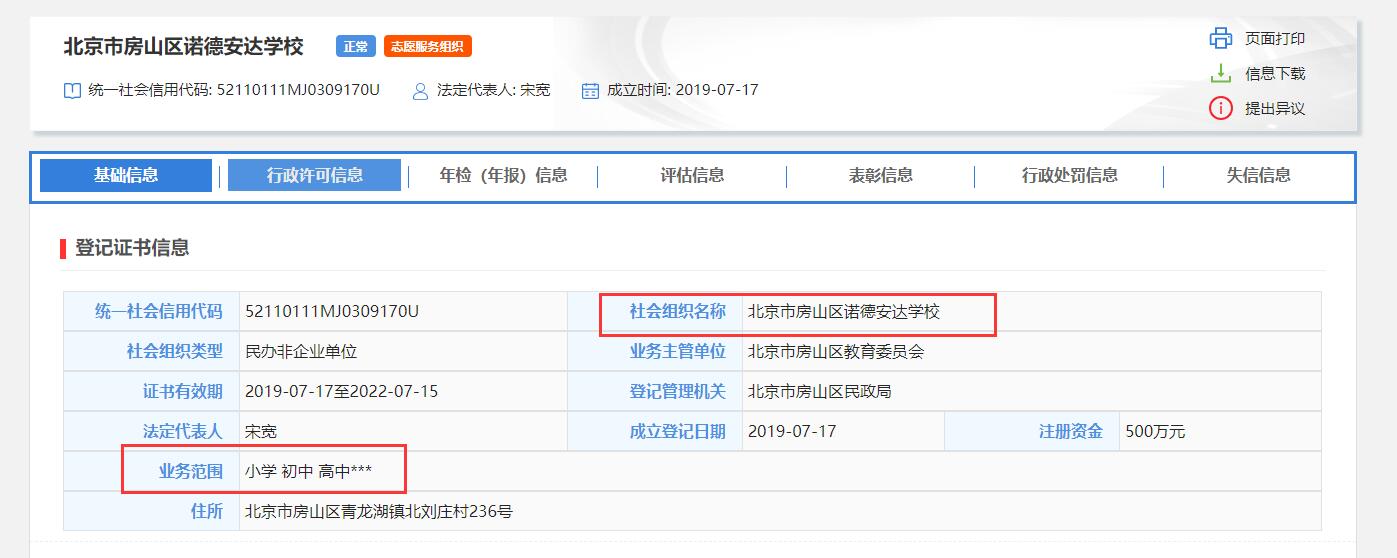Go to the 评估信息 tab
1397x558 pixels.
coord(692,175)
